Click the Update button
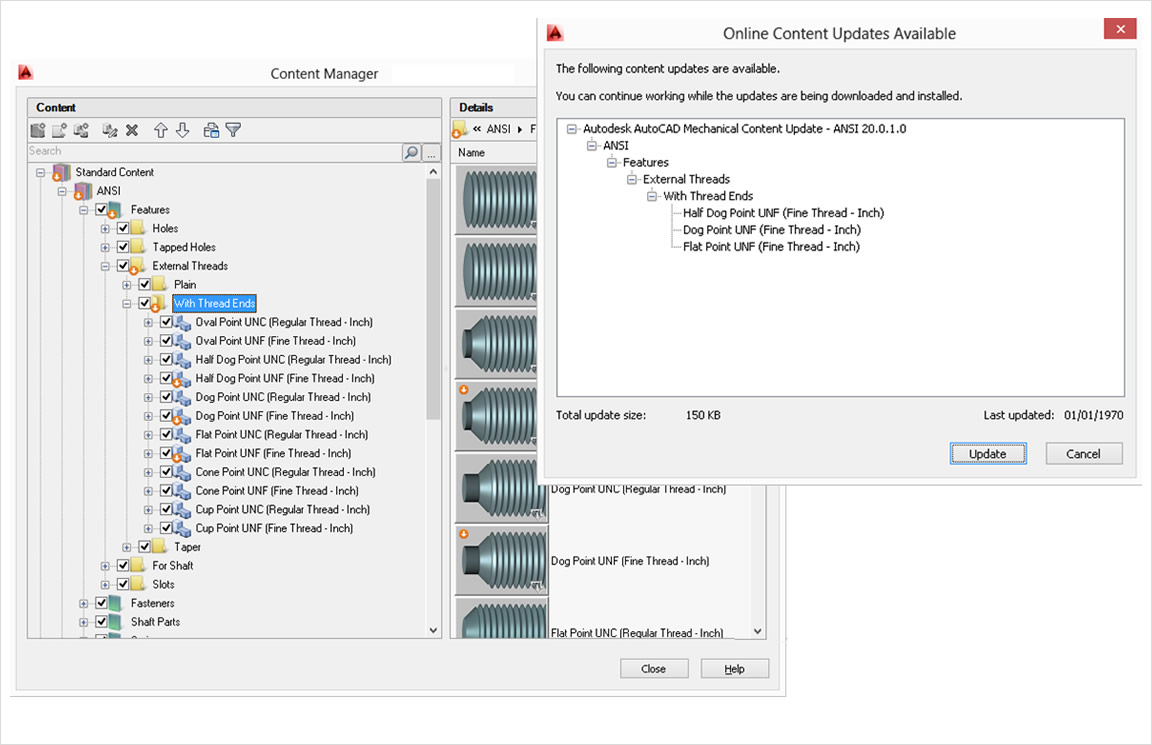Image resolution: width=1152 pixels, height=745 pixels. pyautogui.click(x=987, y=454)
